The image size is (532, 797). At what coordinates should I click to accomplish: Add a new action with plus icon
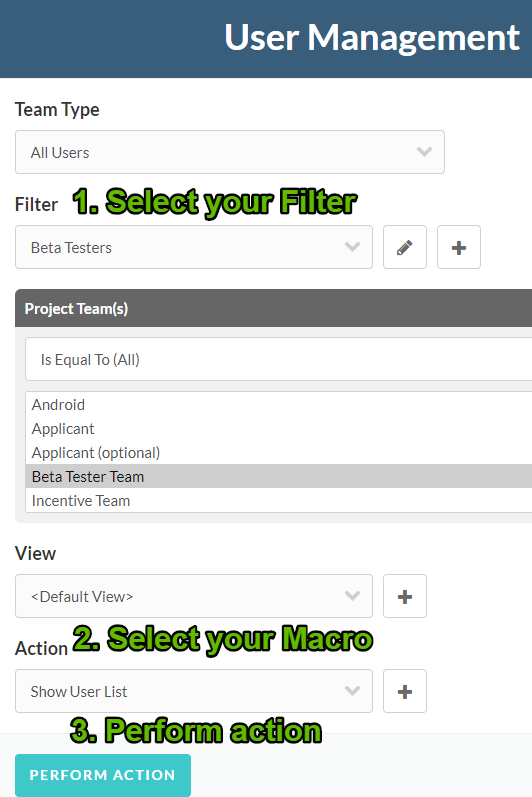(404, 691)
